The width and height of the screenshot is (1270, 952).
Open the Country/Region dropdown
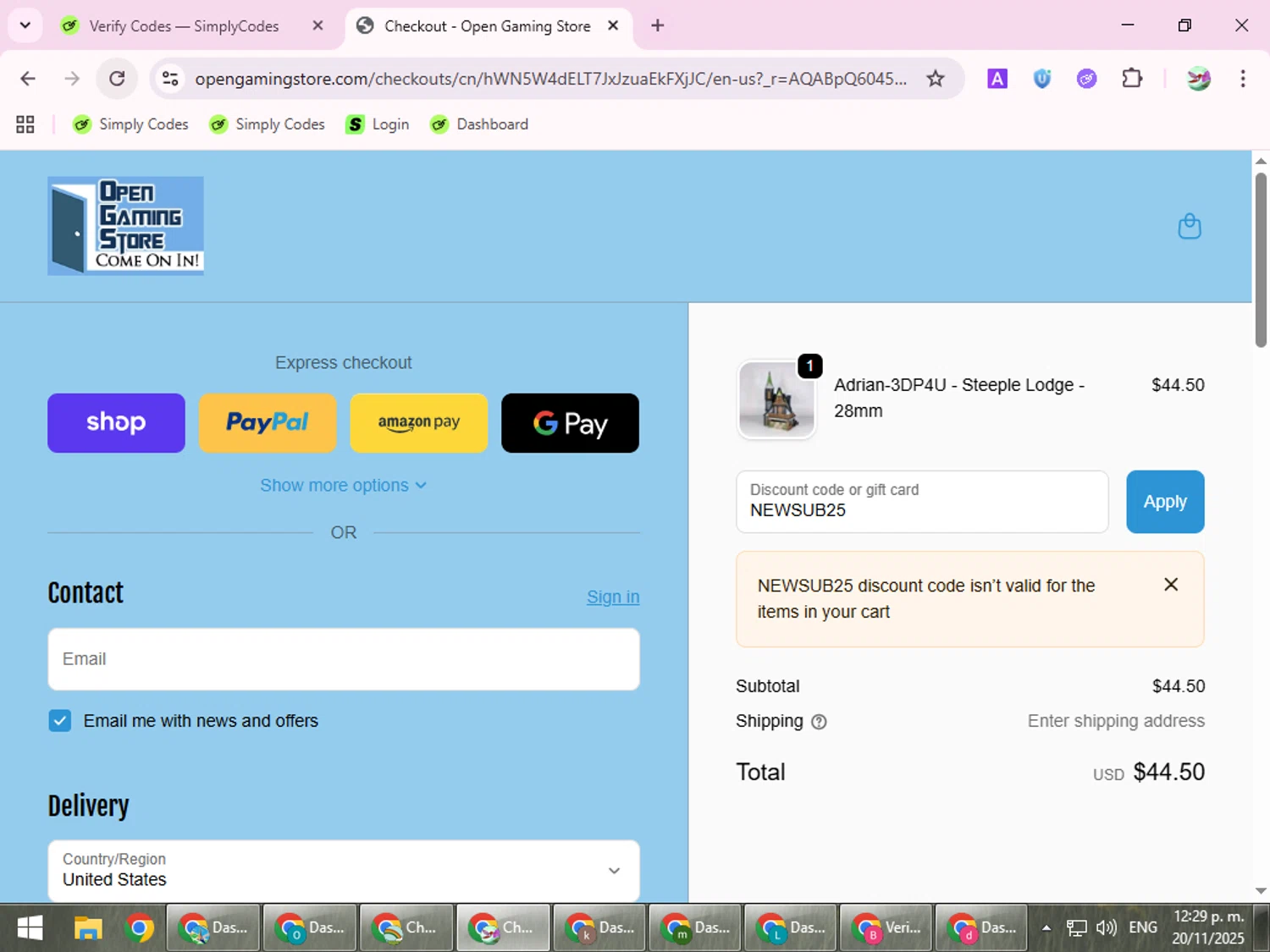point(344,871)
